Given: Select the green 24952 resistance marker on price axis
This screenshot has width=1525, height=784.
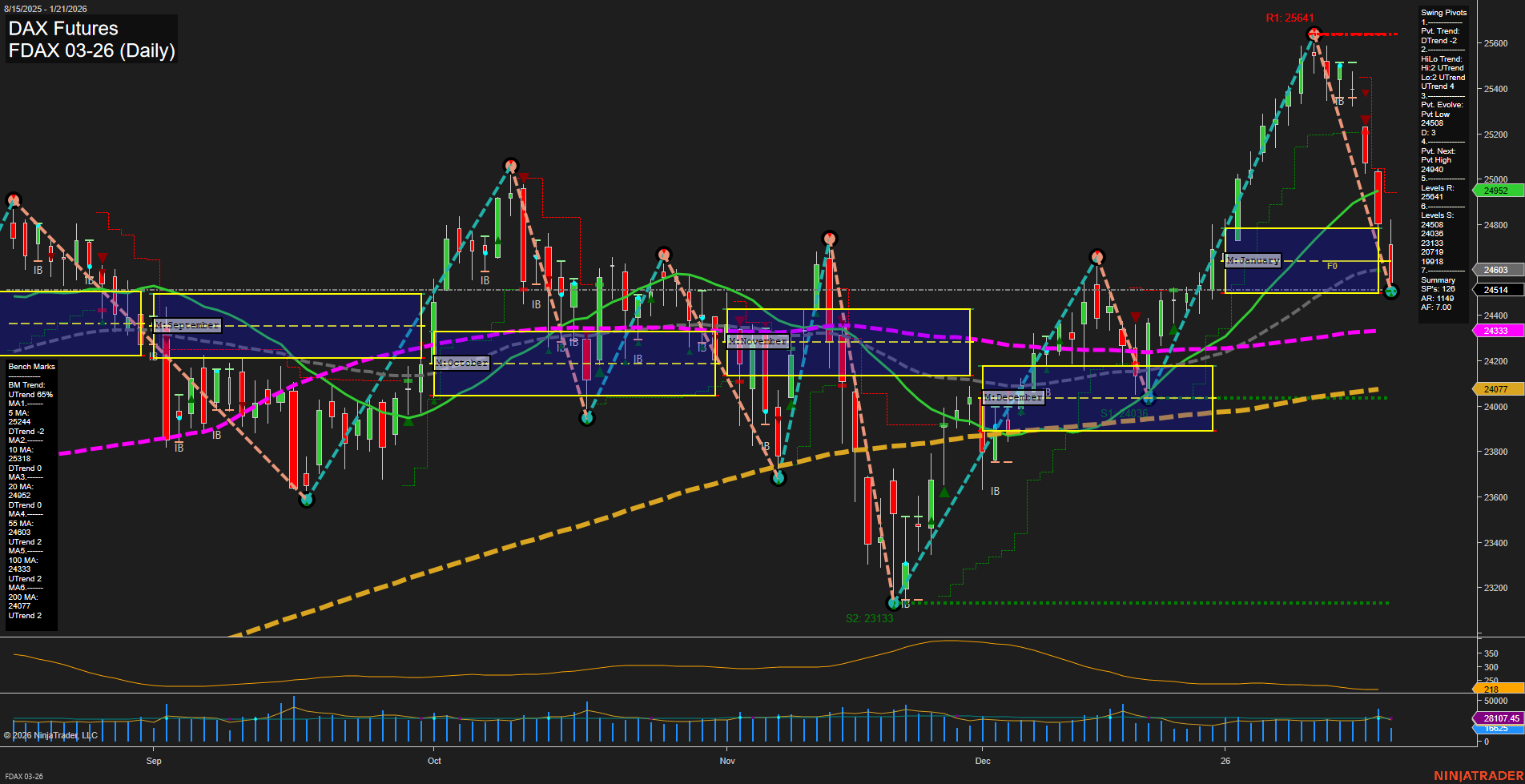Looking at the screenshot, I should click(x=1495, y=191).
